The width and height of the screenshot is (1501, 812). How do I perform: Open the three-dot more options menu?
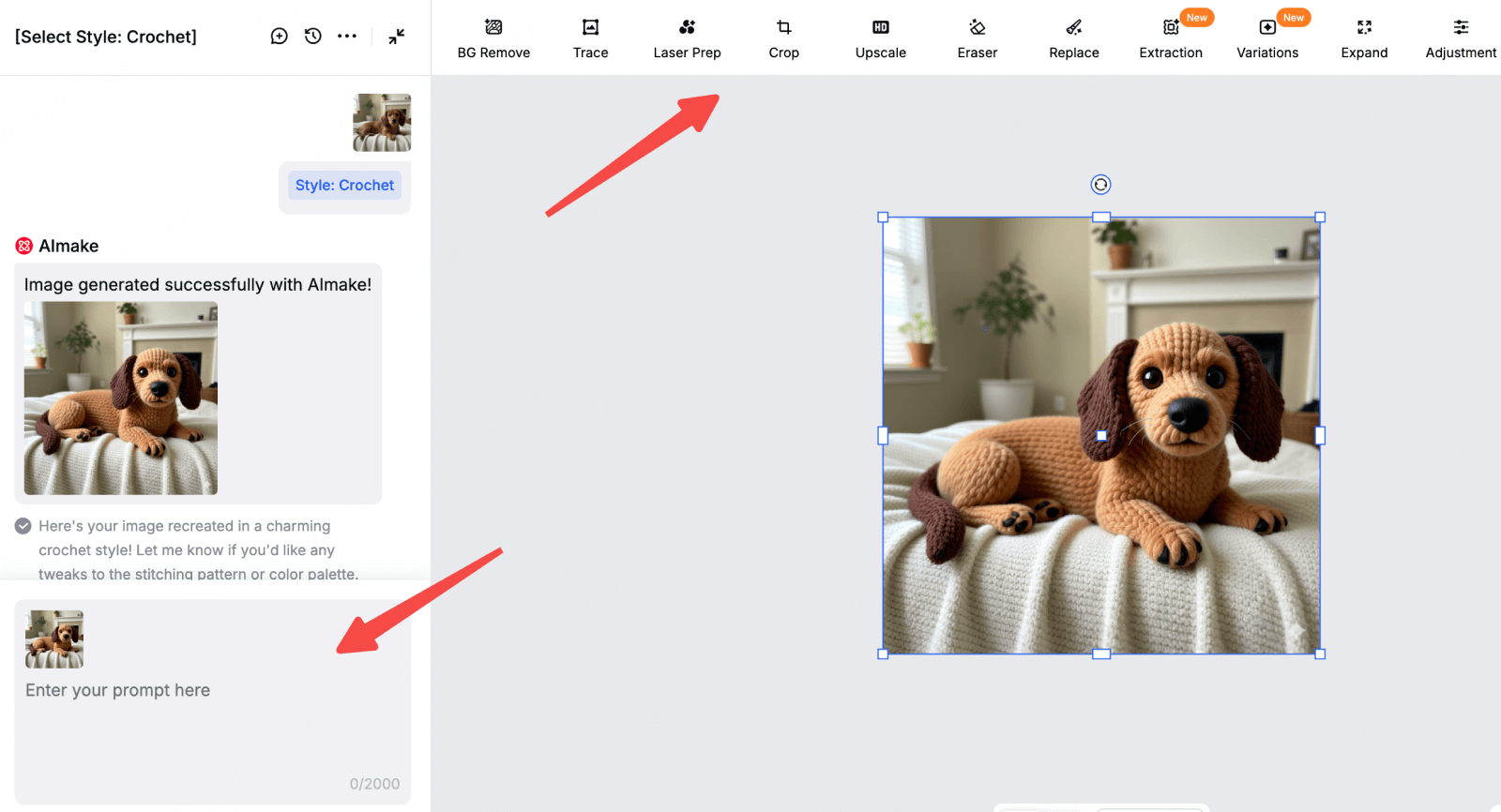point(347,37)
